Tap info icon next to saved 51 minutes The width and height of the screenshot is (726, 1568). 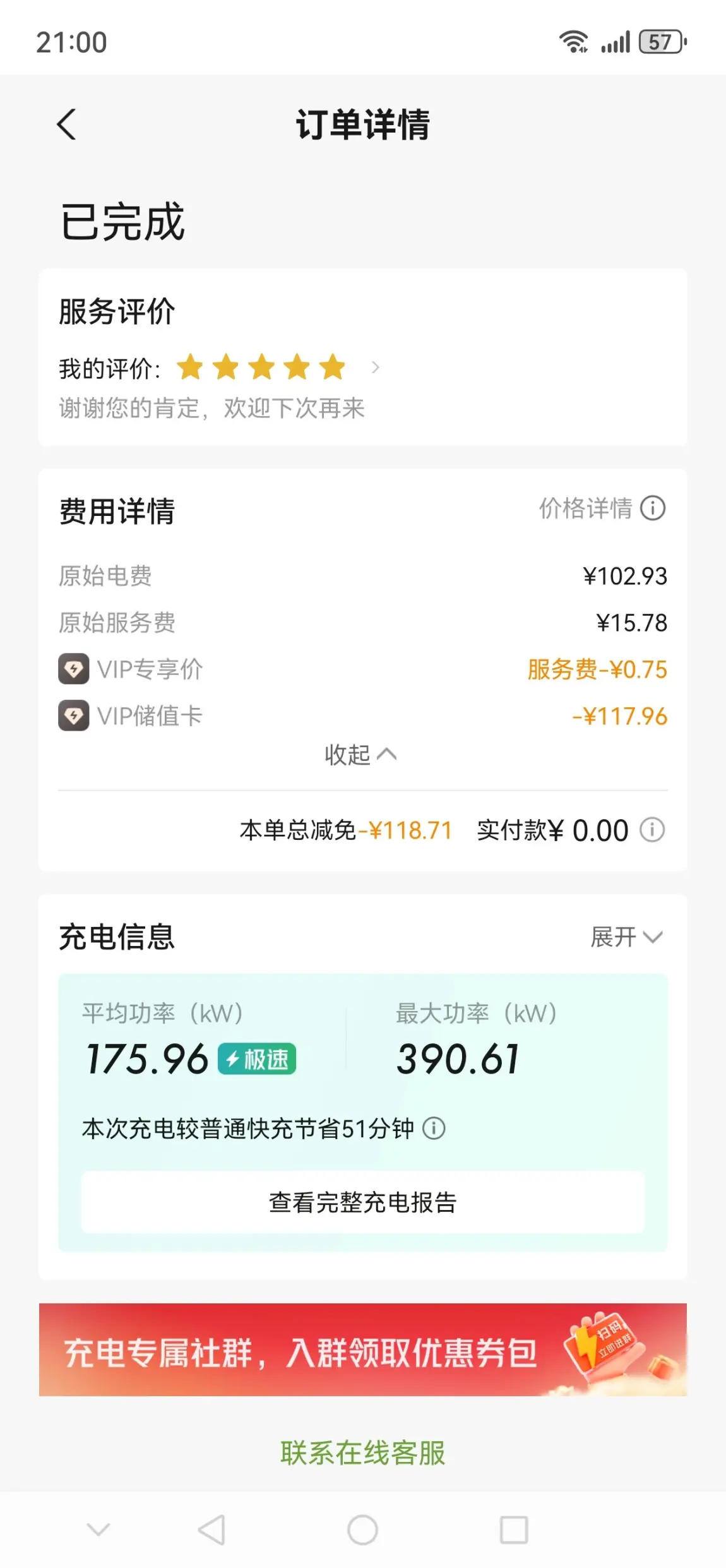[434, 1128]
